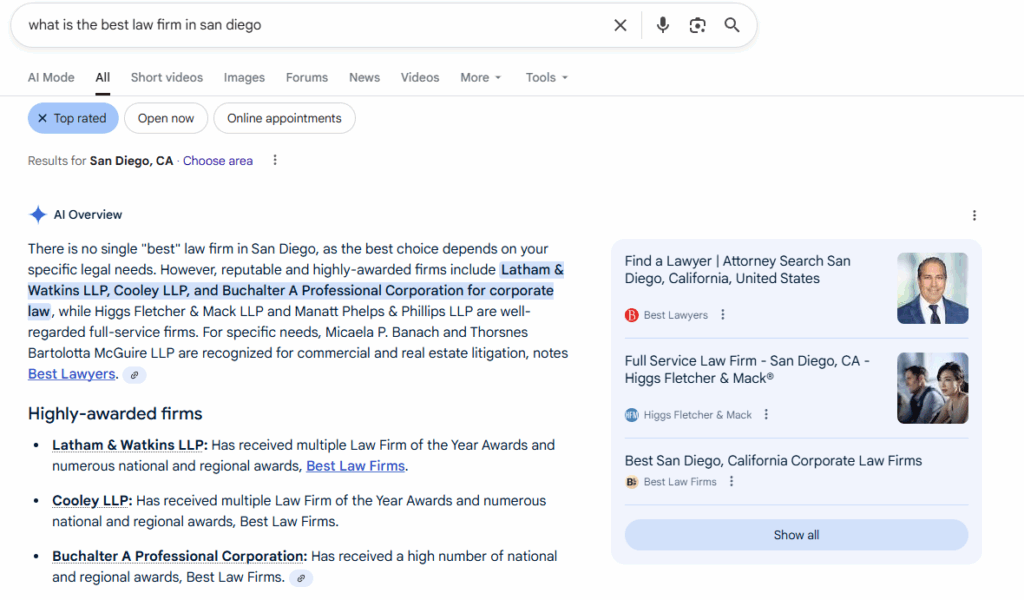The width and height of the screenshot is (1024, 600).
Task: Switch to the Images tab
Action: tap(243, 77)
